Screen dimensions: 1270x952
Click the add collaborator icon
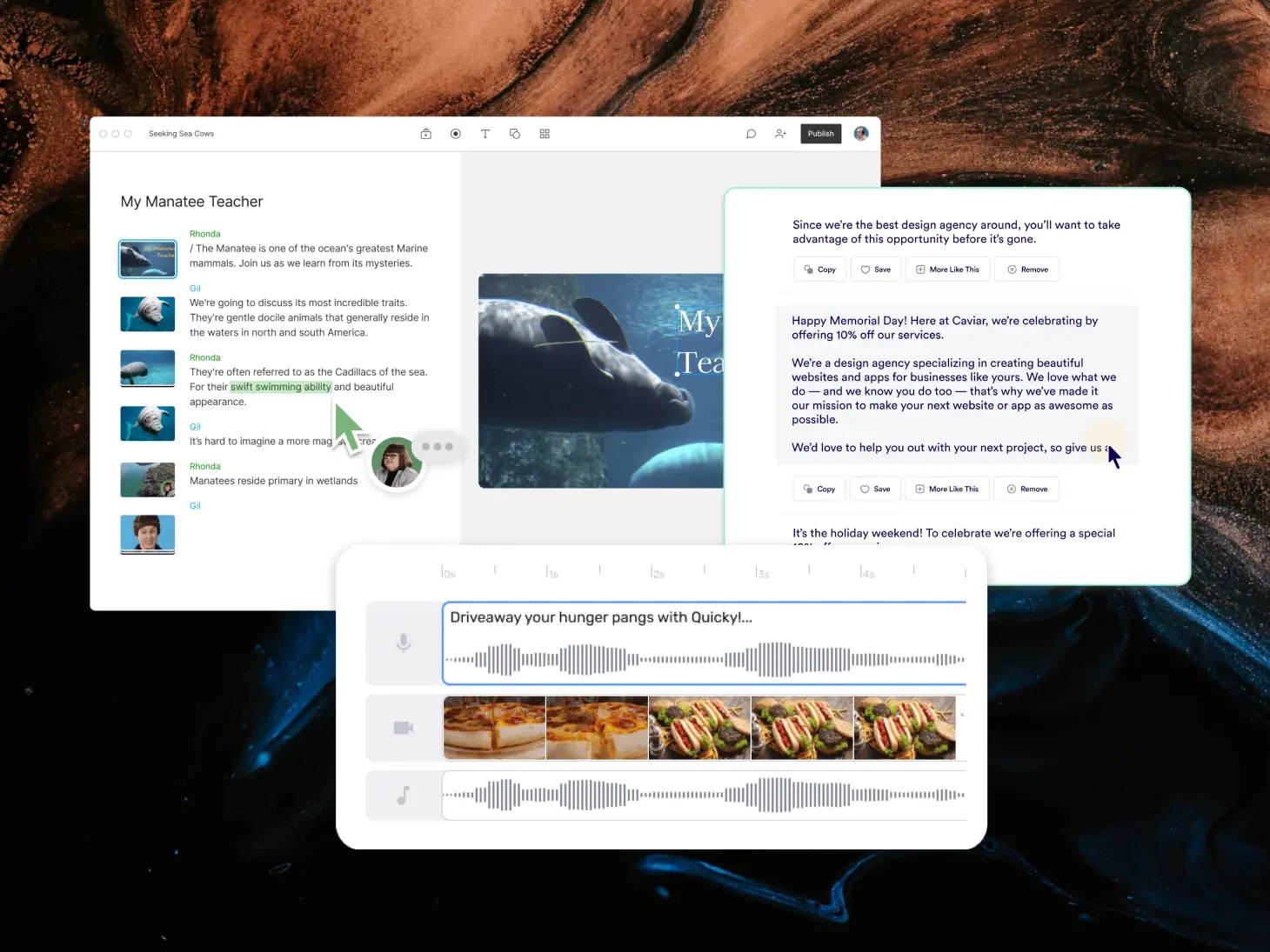point(780,134)
